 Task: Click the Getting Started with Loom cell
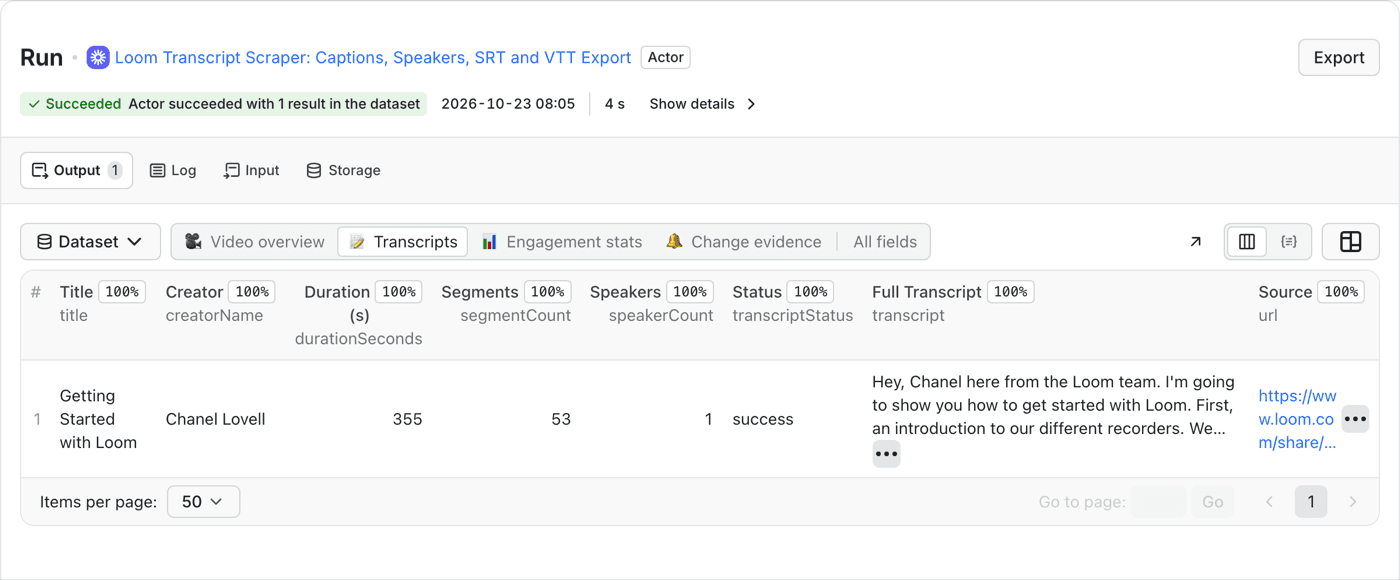pyautogui.click(x=98, y=419)
